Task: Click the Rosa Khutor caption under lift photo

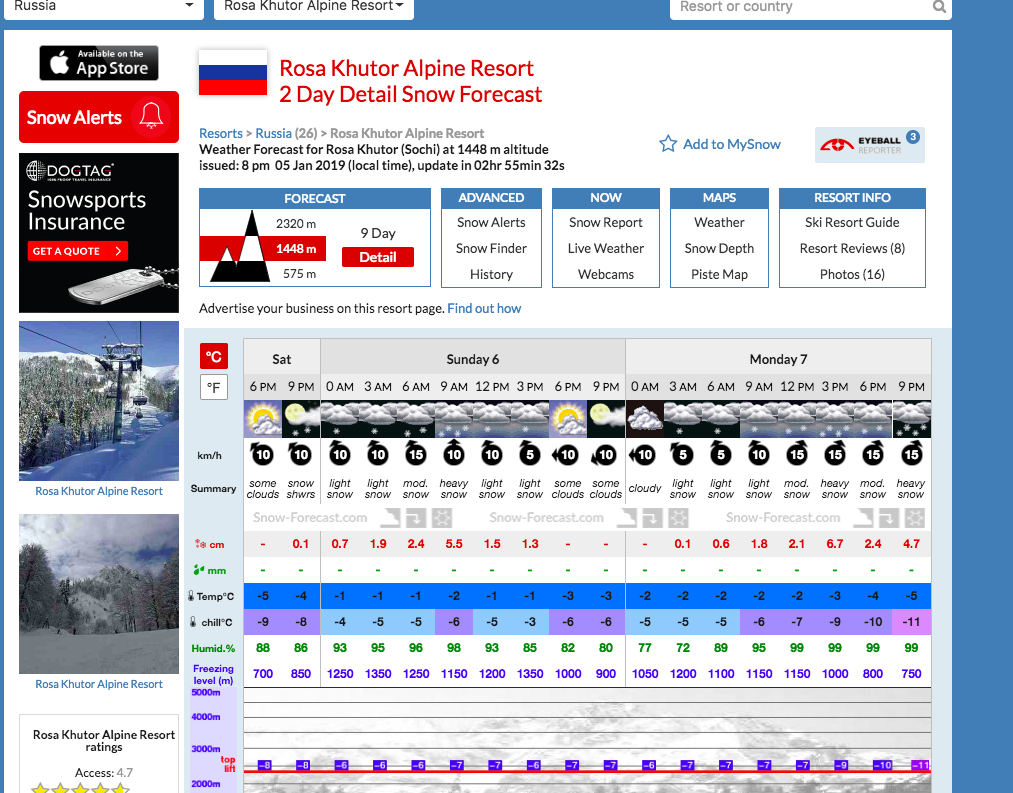Action: click(x=99, y=491)
